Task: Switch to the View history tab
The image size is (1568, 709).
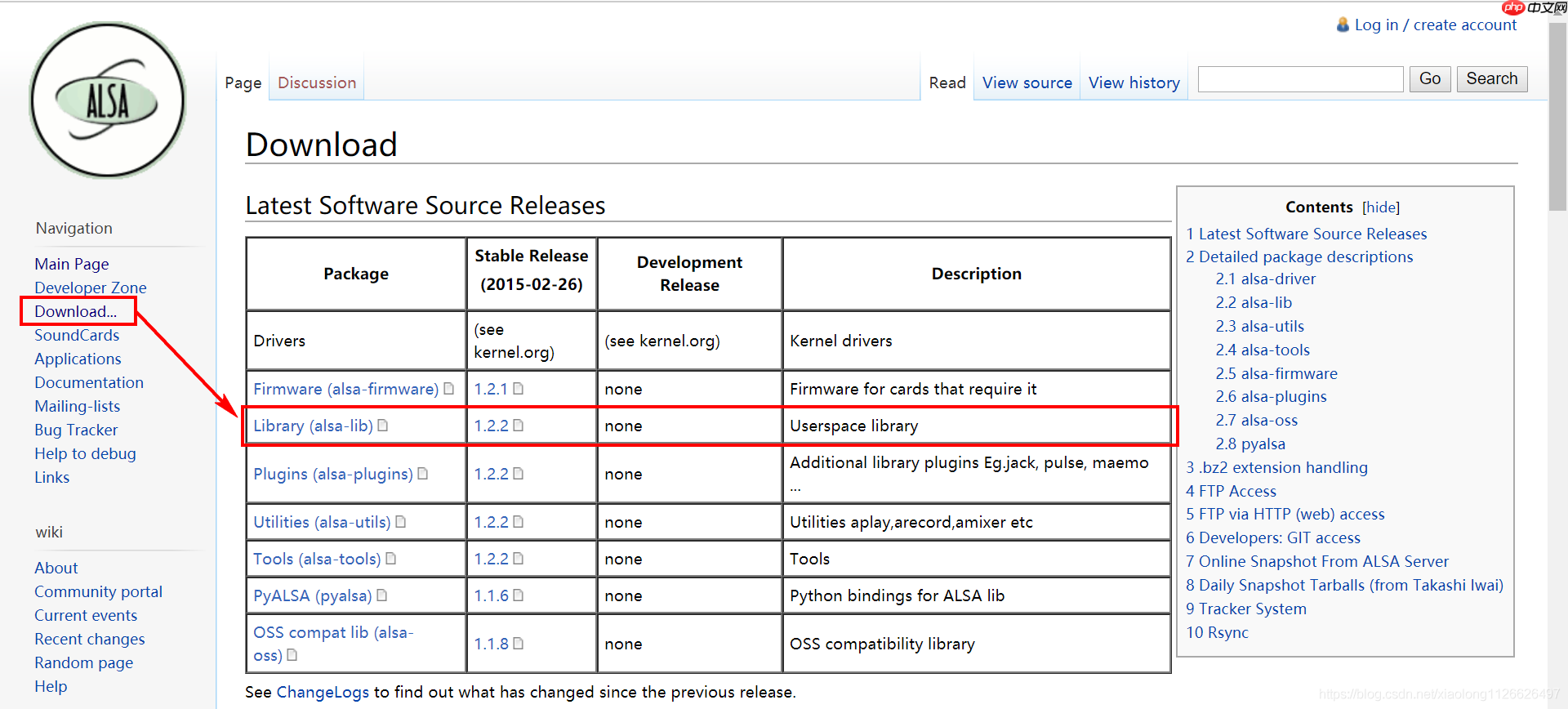Action: pyautogui.click(x=1134, y=82)
